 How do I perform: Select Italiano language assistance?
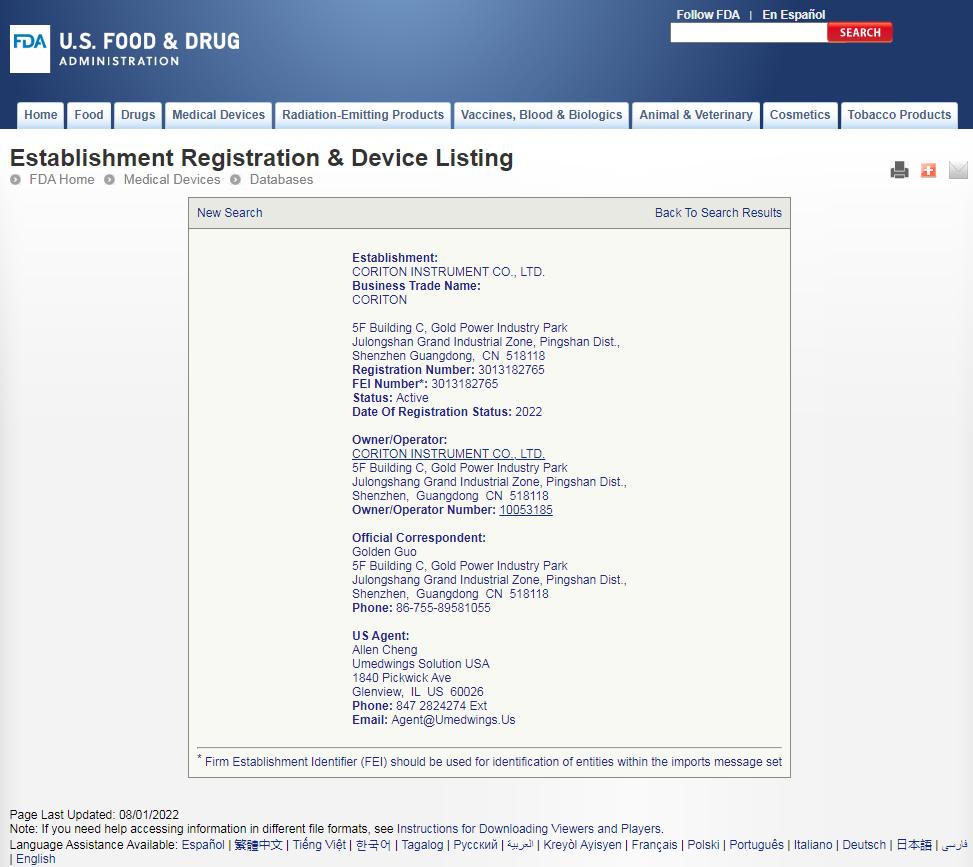point(813,845)
